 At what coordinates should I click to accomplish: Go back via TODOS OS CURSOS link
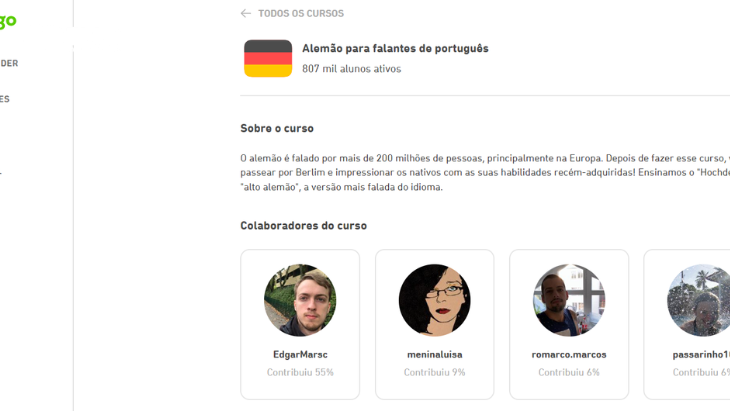point(301,13)
